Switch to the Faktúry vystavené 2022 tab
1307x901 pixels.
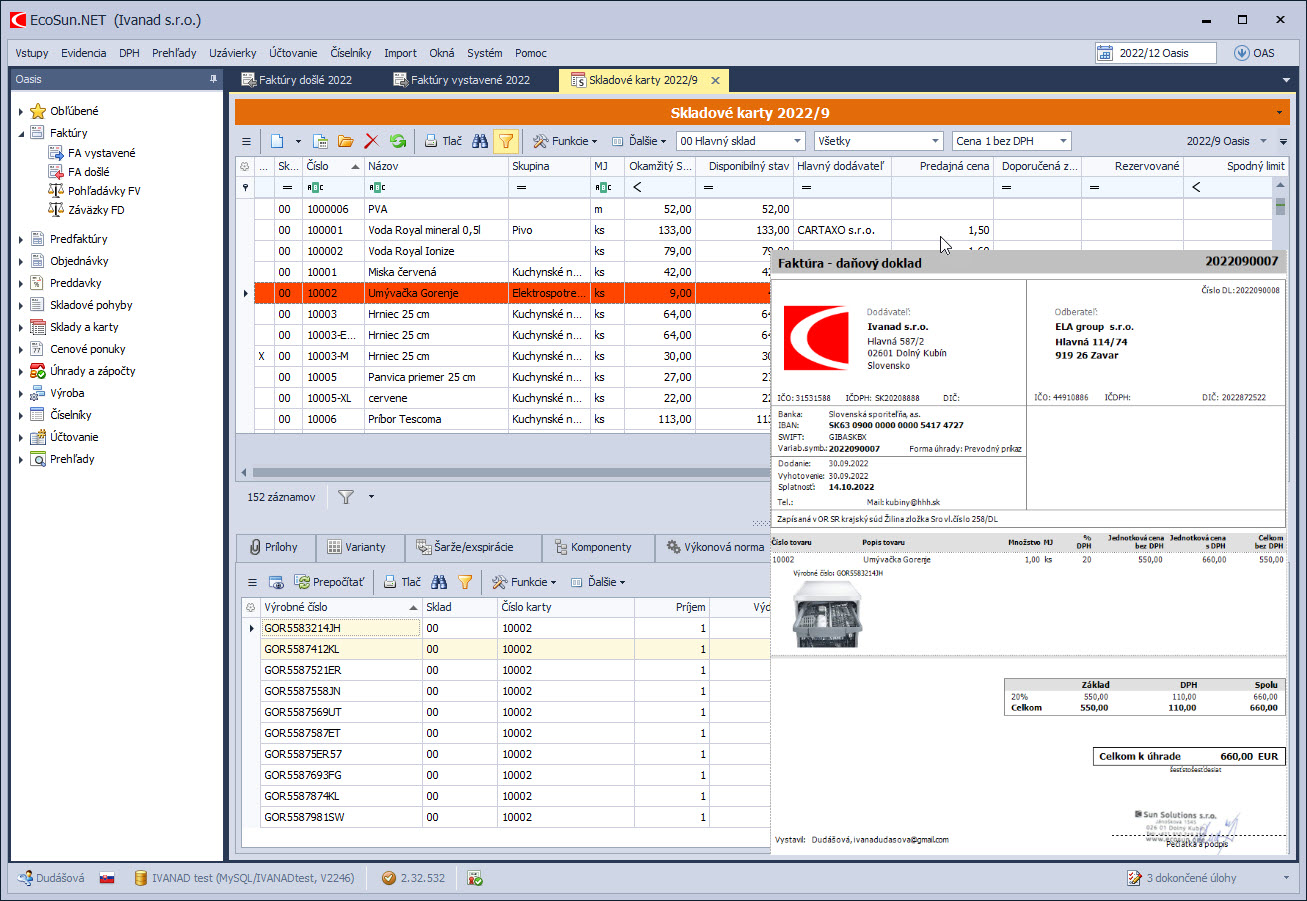pyautogui.click(x=461, y=80)
